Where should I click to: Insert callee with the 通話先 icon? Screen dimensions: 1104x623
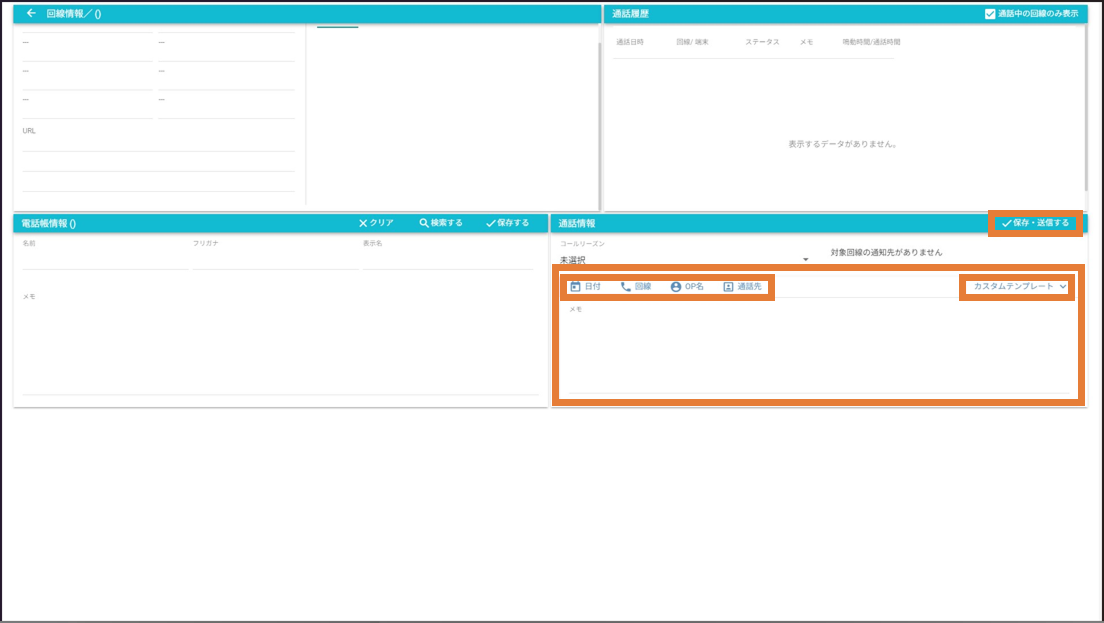[728, 287]
